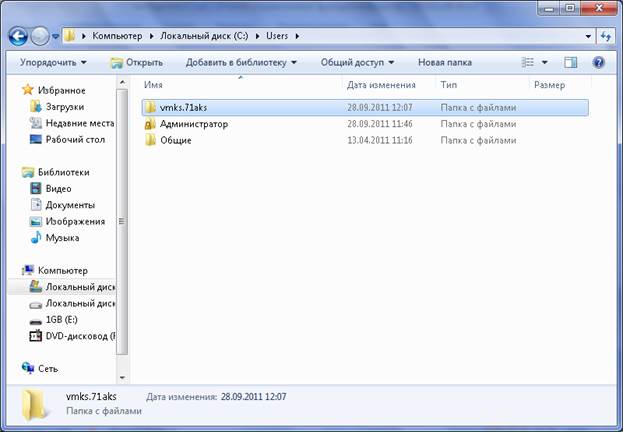Click the folder icon in address bar

tap(70, 36)
